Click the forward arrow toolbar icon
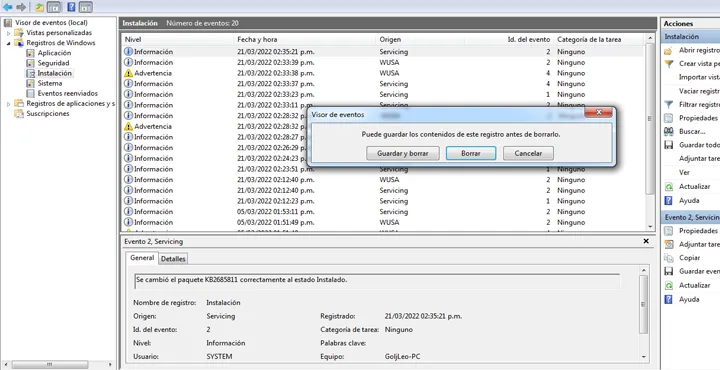 click(21, 7)
